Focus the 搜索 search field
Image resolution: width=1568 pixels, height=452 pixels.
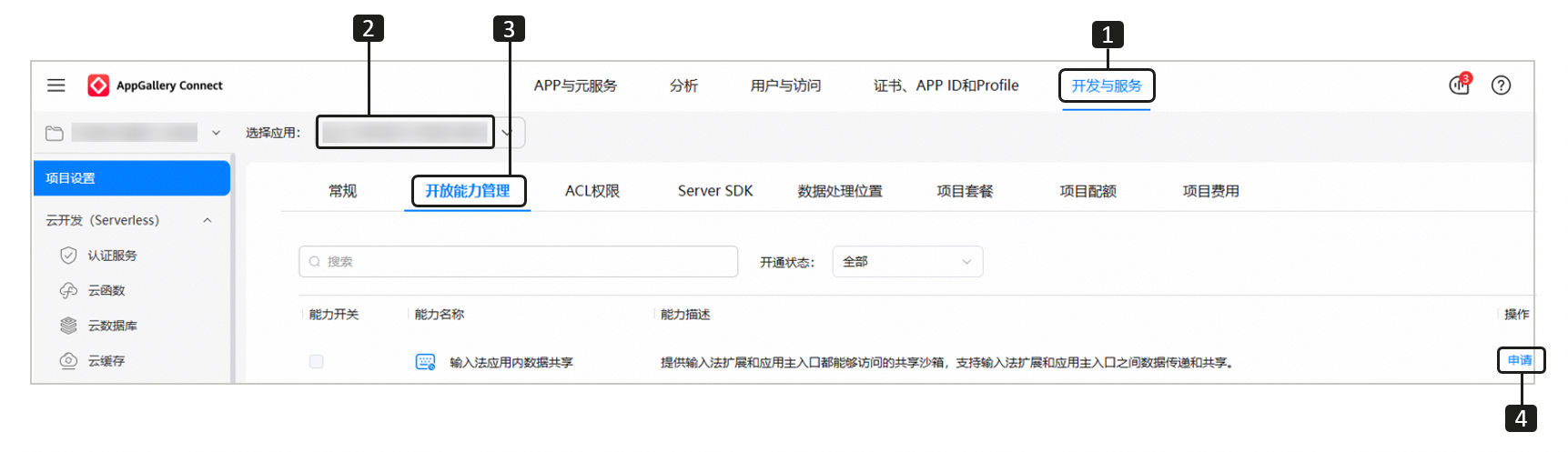(x=518, y=262)
